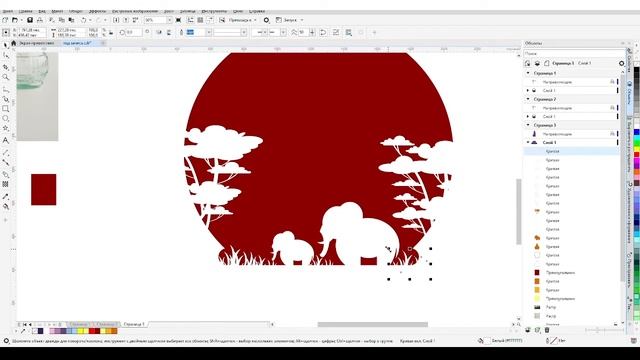640x360 pixels.
Task: Open the Инструменты menu
Action: pyautogui.click(x=214, y=11)
